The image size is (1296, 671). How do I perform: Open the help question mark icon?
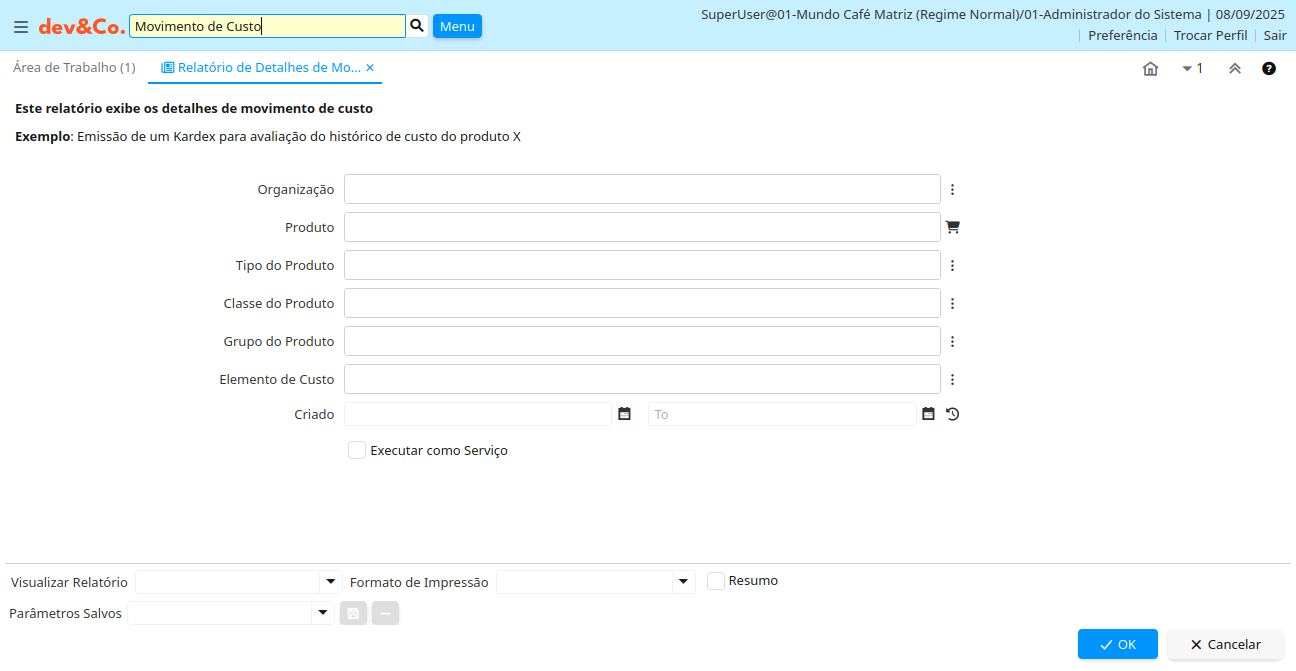pyautogui.click(x=1268, y=69)
